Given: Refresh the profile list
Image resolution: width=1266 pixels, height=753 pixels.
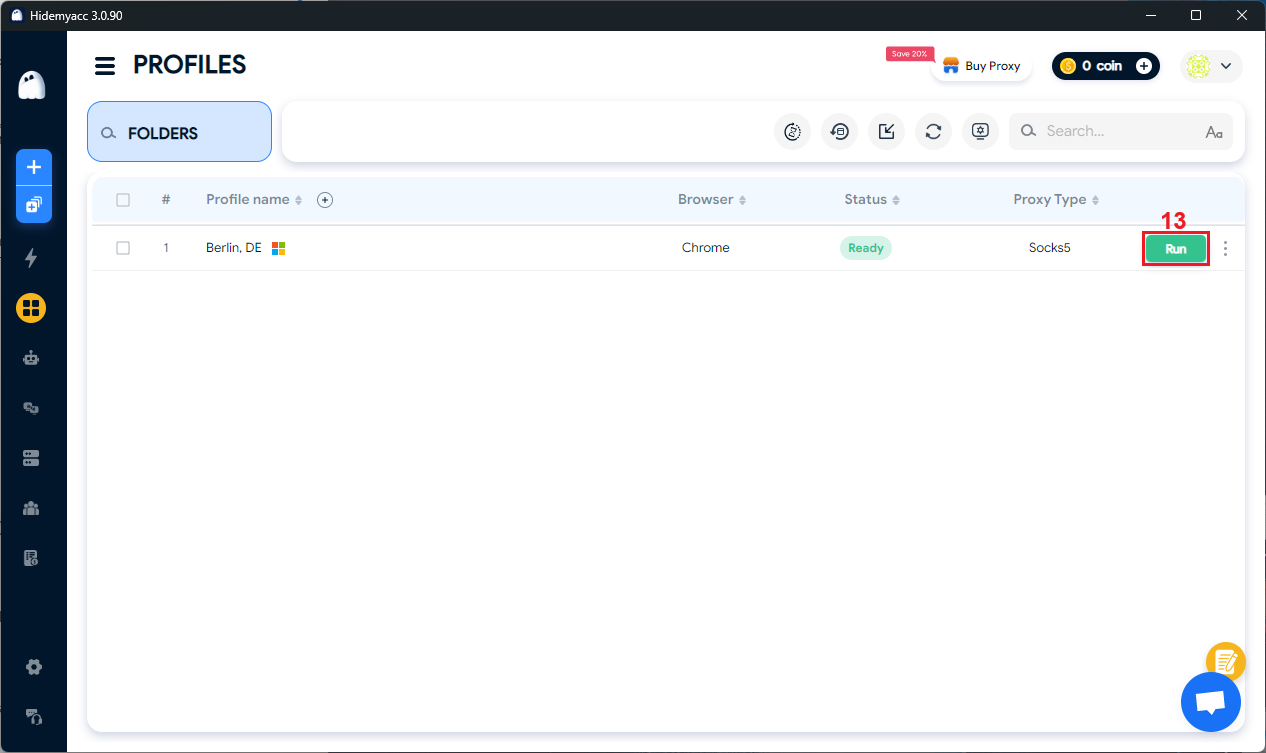Looking at the screenshot, I should pyautogui.click(x=933, y=131).
